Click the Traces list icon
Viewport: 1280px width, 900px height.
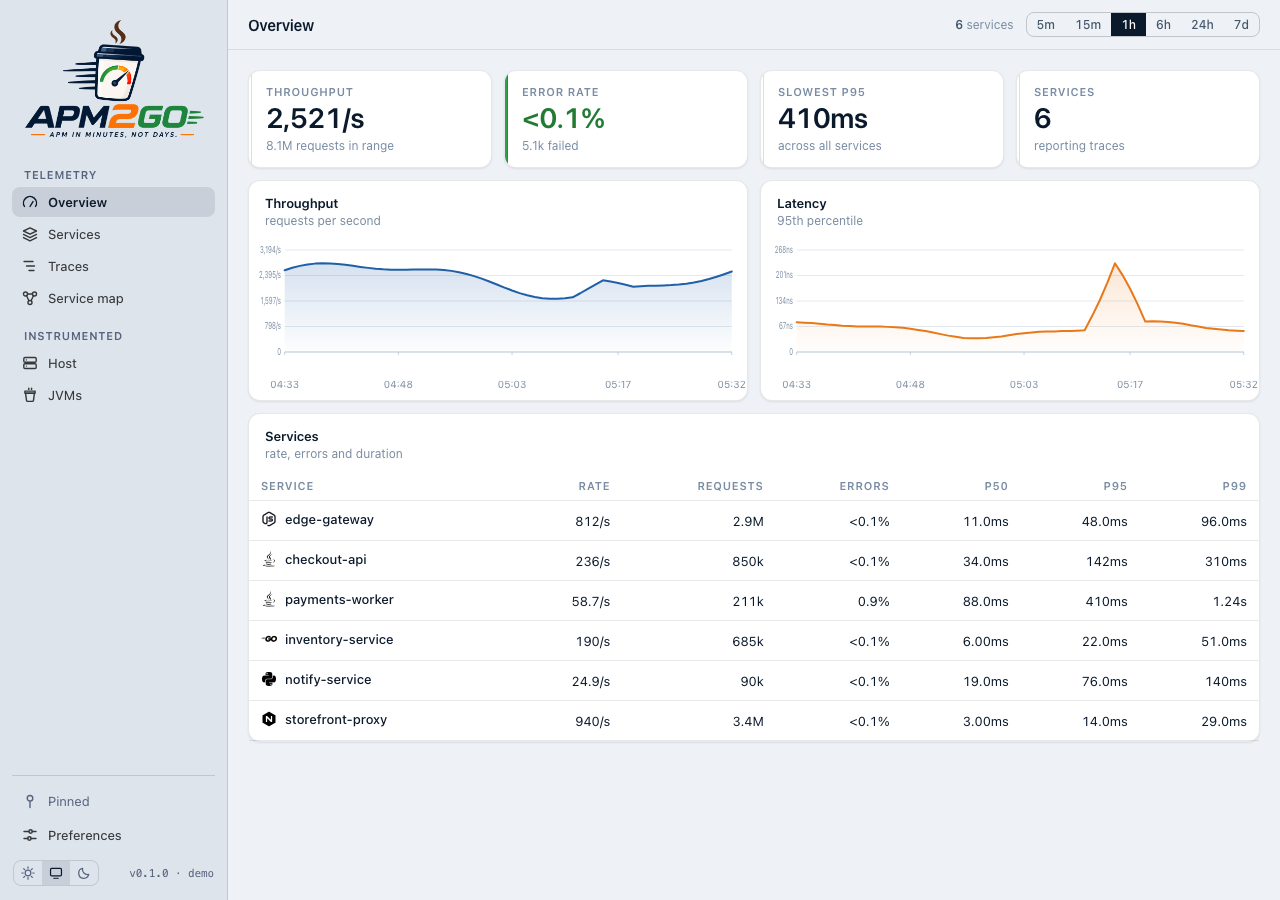(30, 266)
